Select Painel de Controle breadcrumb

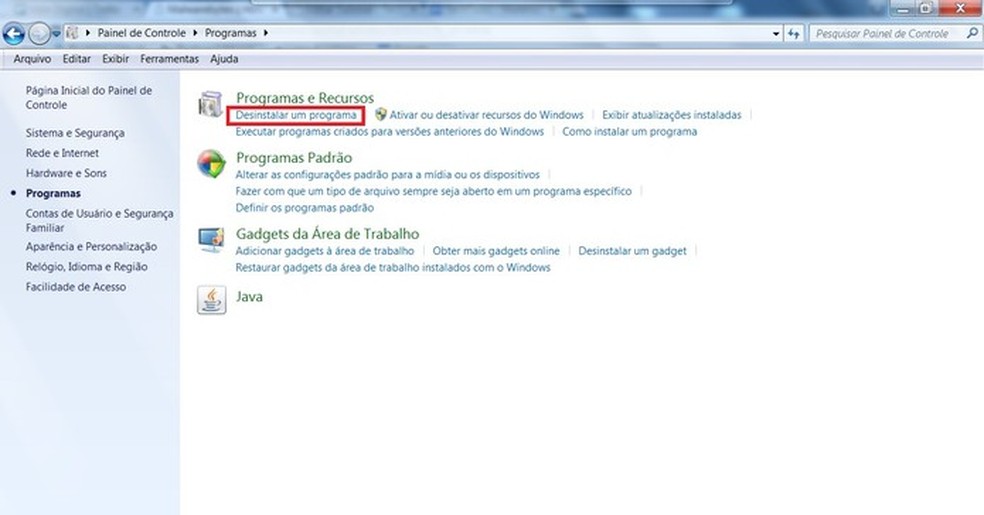[x=141, y=33]
